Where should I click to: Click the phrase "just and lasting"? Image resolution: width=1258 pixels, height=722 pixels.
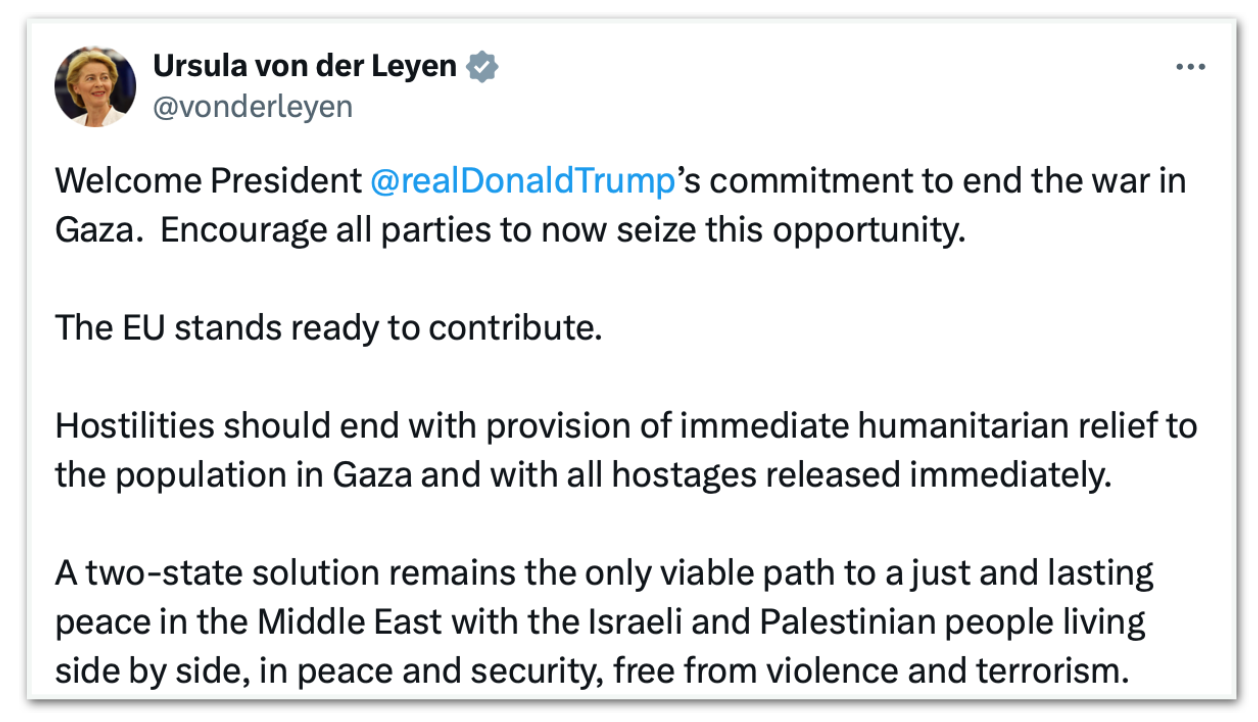pyautogui.click(x=1032, y=572)
